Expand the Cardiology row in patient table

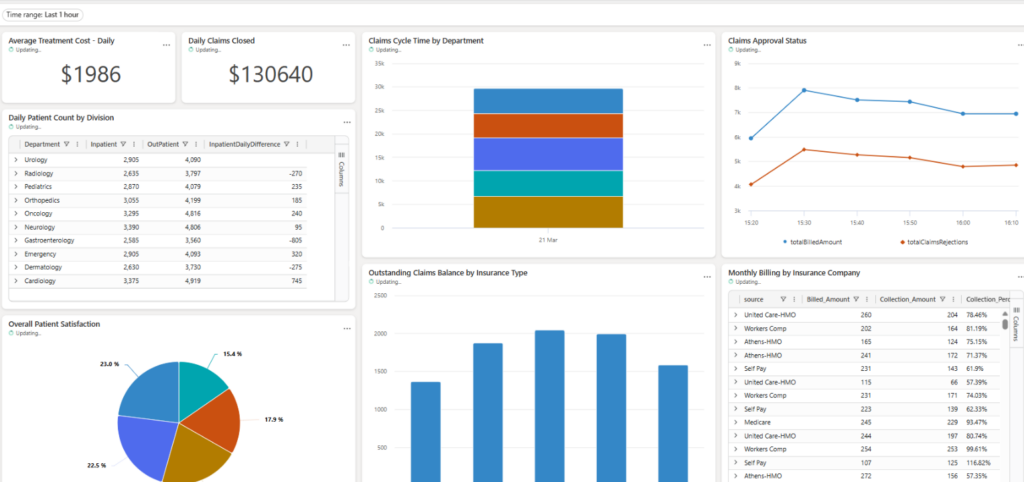click(x=16, y=281)
